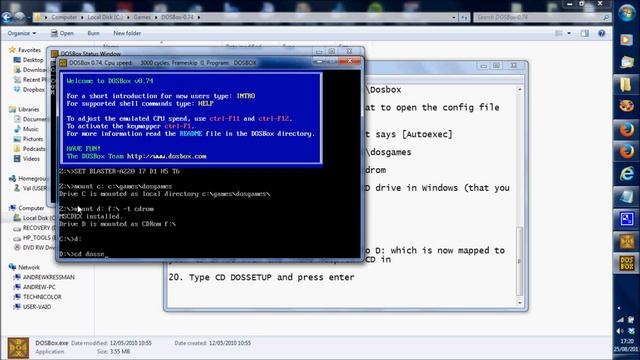Click the DOSBox Status Window title icon
Image resolution: width=640 pixels, height=360 pixels.
(54, 53)
